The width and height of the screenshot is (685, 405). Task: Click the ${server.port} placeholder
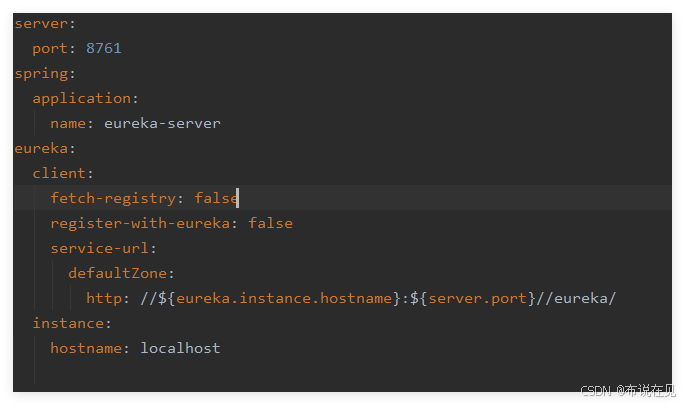tap(473, 298)
